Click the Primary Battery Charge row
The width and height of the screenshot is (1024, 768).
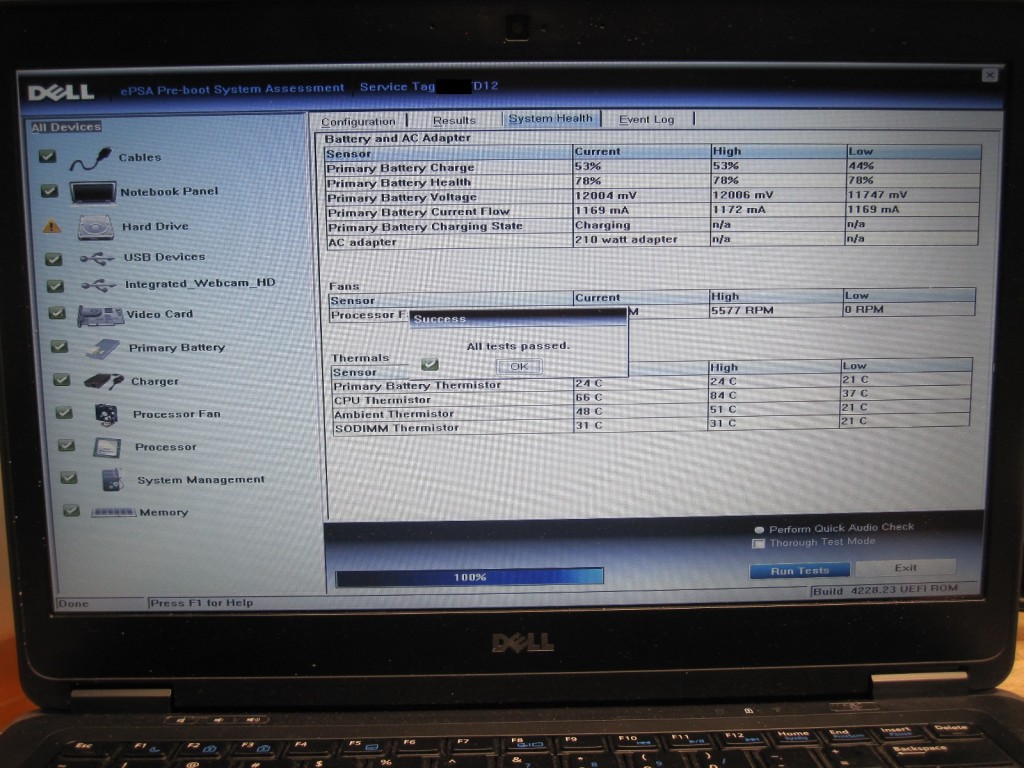pyautogui.click(x=652, y=167)
